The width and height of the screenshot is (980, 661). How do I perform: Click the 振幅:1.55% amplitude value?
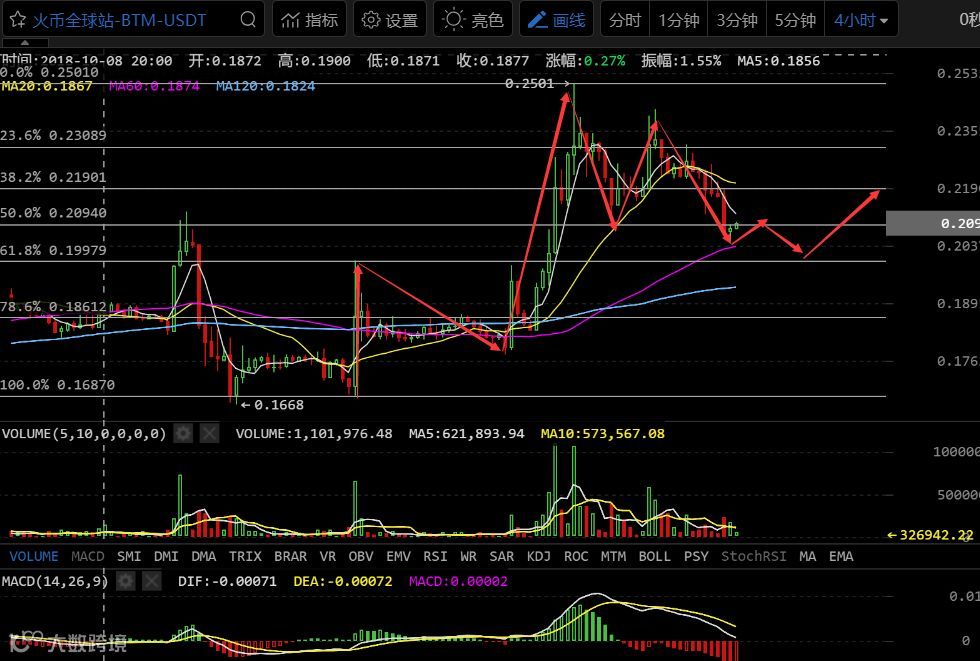(x=681, y=61)
